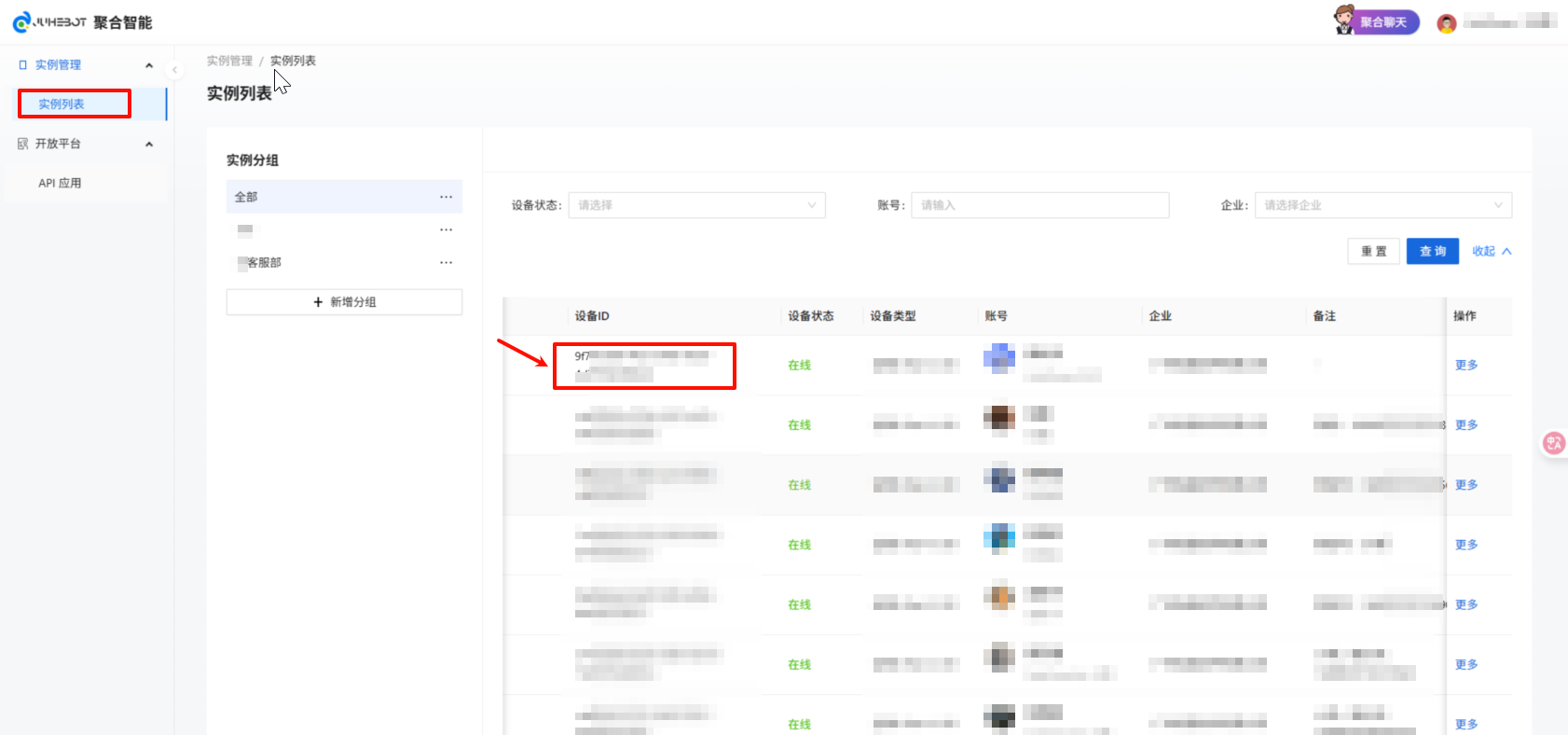Collapse filters using 收起 link
The image size is (1568, 735).
1491,251
